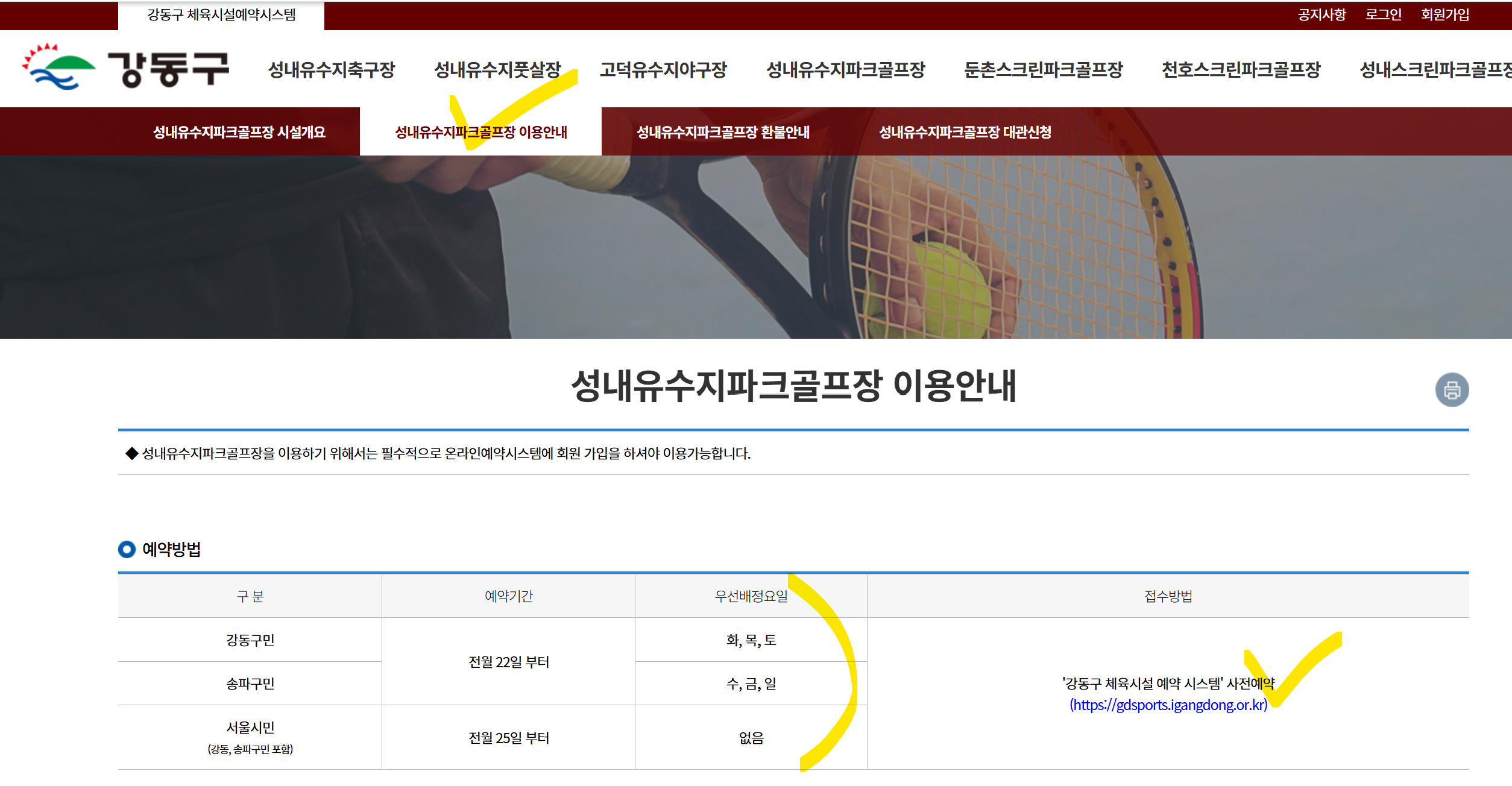The height and width of the screenshot is (786, 1512).
Task: Open the 성내유수지파크골프장 menu
Action: pyautogui.click(x=845, y=69)
